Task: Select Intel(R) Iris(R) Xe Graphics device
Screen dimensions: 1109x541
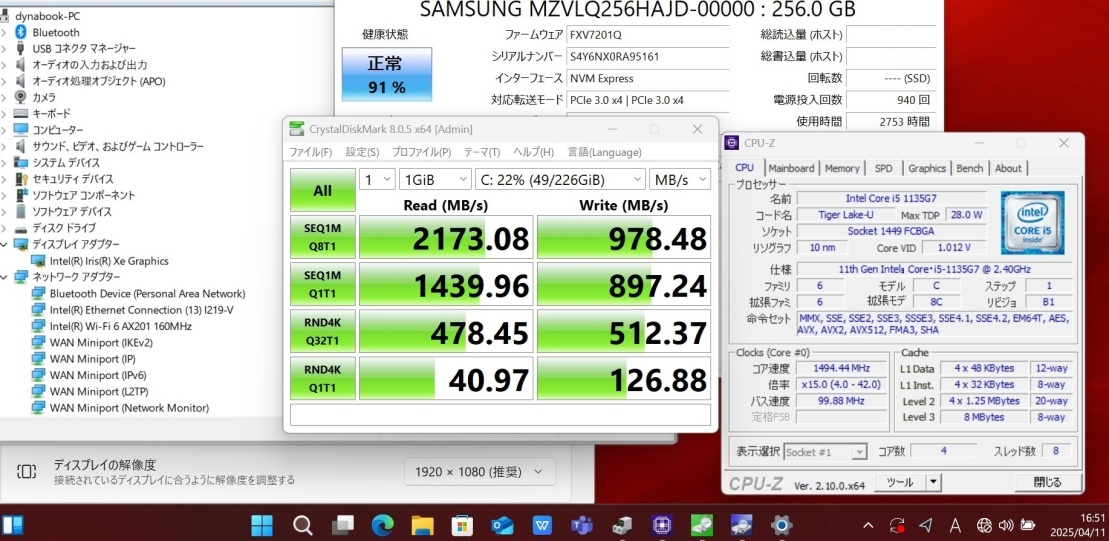Action: pyautogui.click(x=109, y=261)
